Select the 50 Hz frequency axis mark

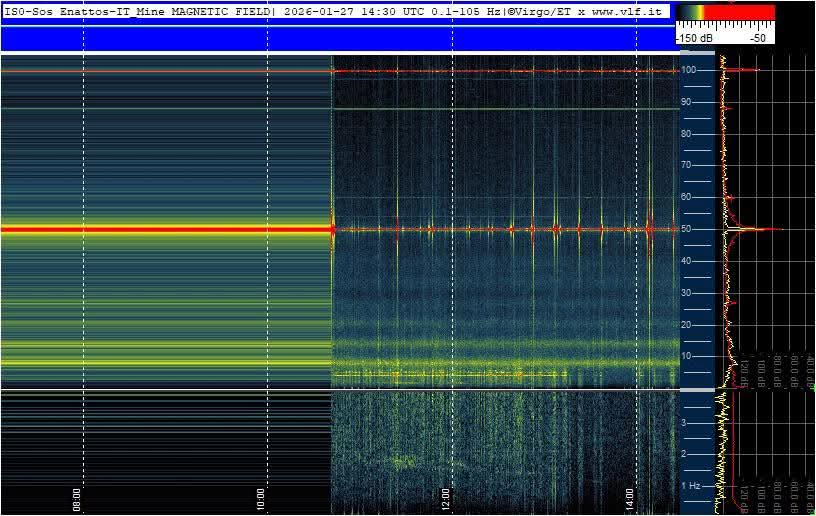coord(688,229)
